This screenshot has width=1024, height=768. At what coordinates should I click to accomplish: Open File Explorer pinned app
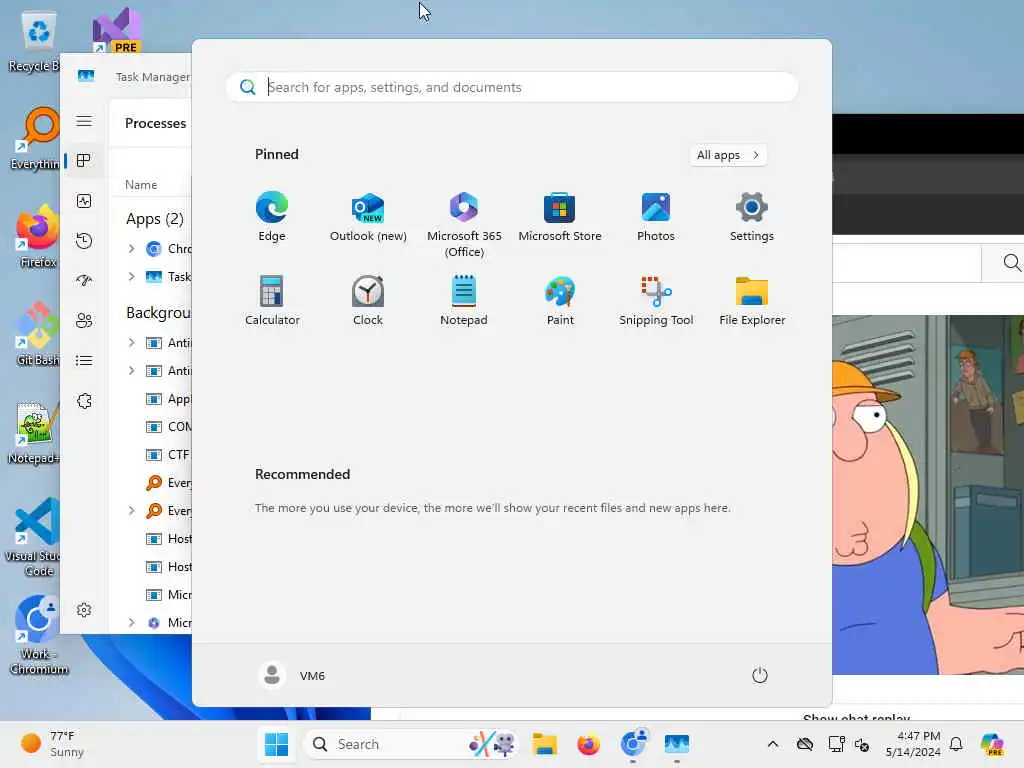(x=752, y=300)
